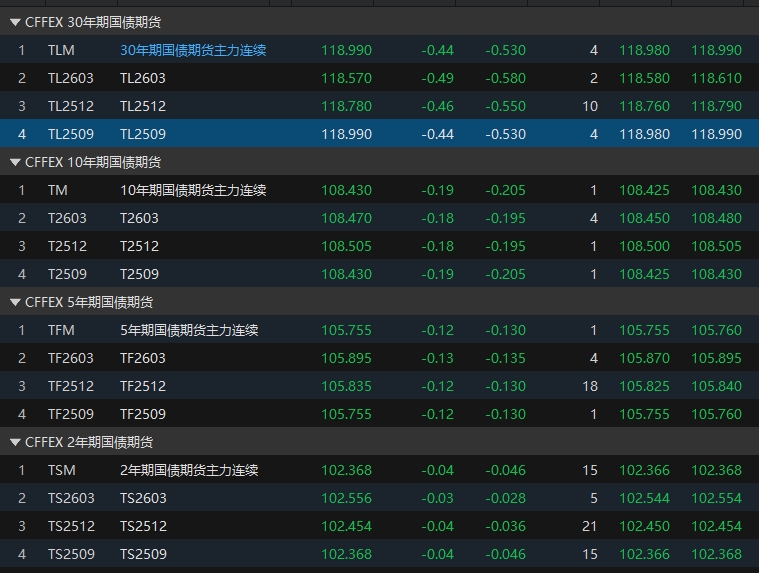Click change -0.205 in the T2509 row
This screenshot has width=759, height=573.
(x=505, y=274)
